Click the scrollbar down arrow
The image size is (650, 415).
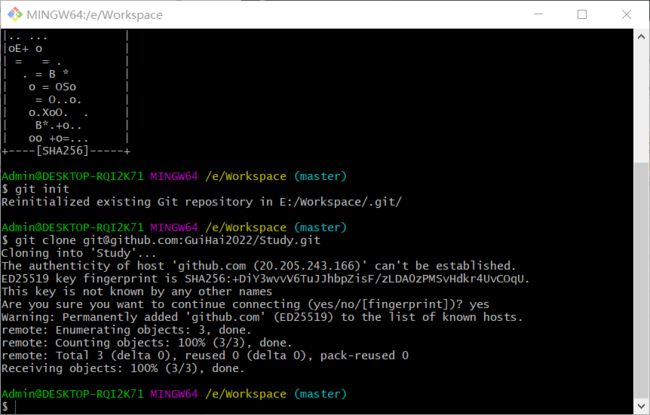(641, 405)
